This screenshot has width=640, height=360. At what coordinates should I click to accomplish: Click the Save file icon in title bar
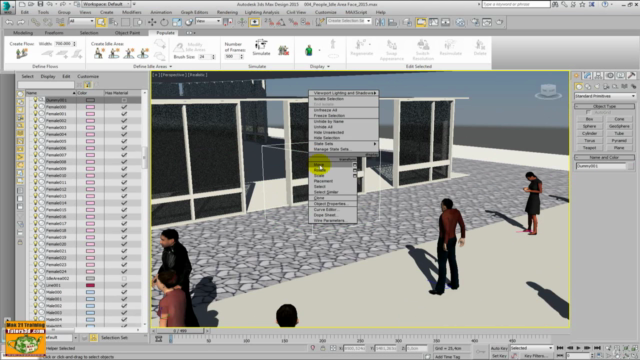[x=40, y=4]
